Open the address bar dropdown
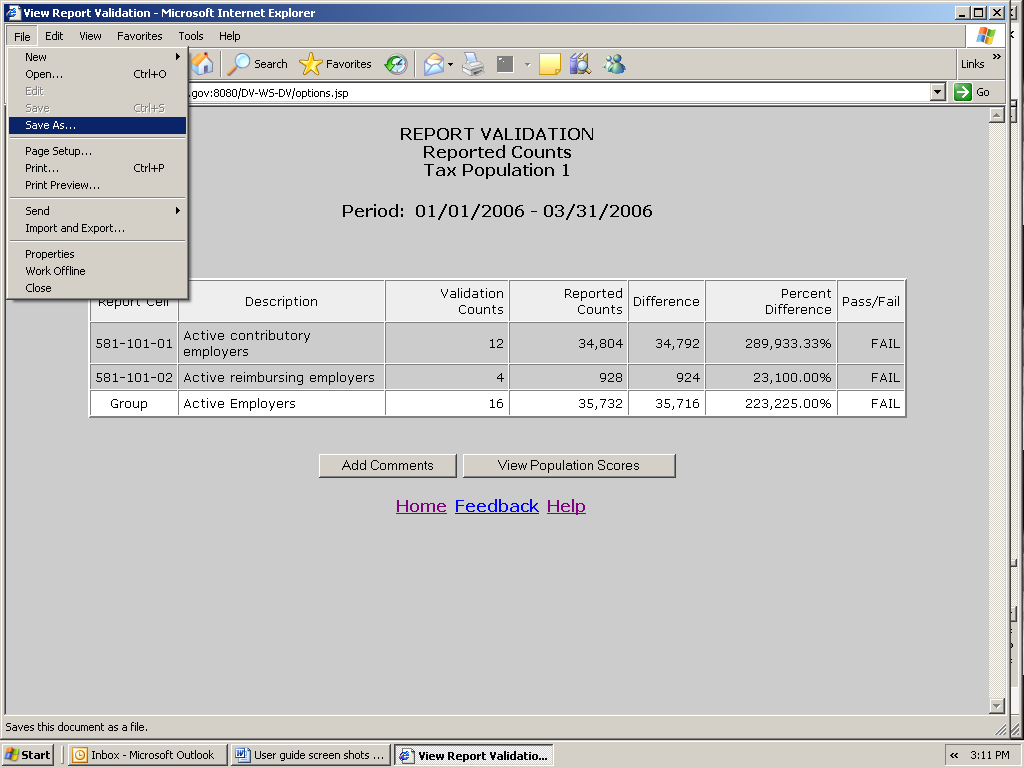This screenshot has width=1024, height=768. click(938, 92)
